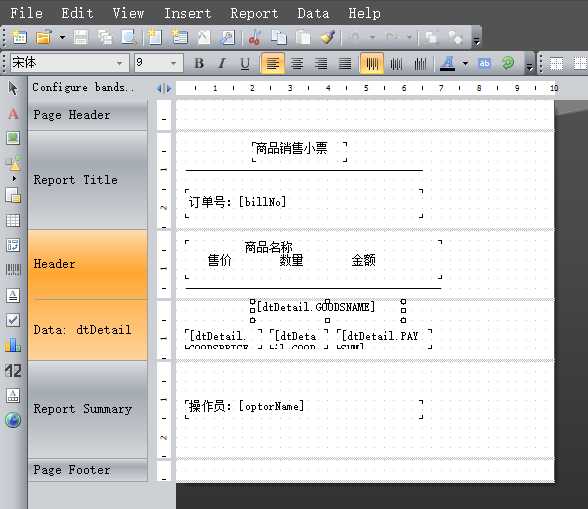Click the Preview report icon
Viewport: 588px width, 509px height.
tap(129, 38)
